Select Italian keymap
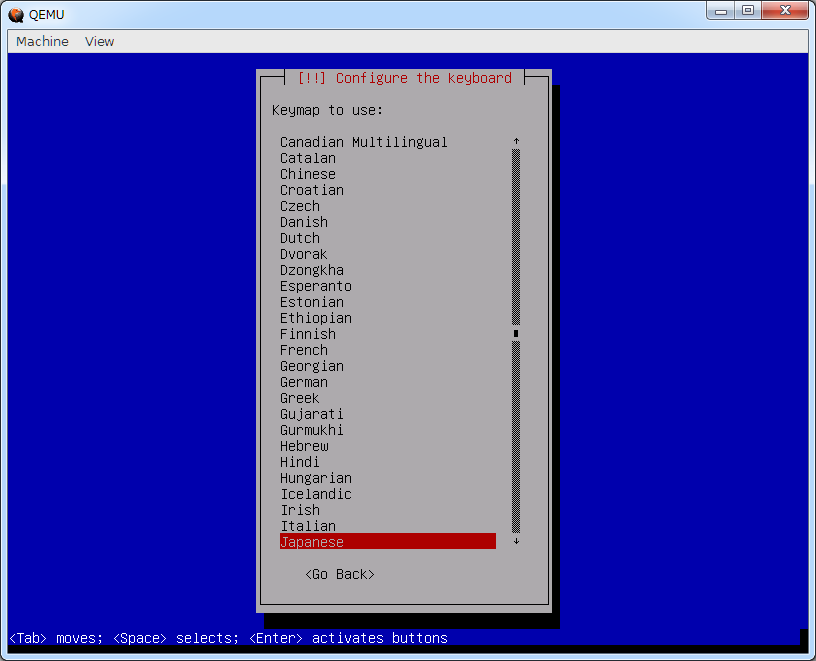 click(x=388, y=526)
